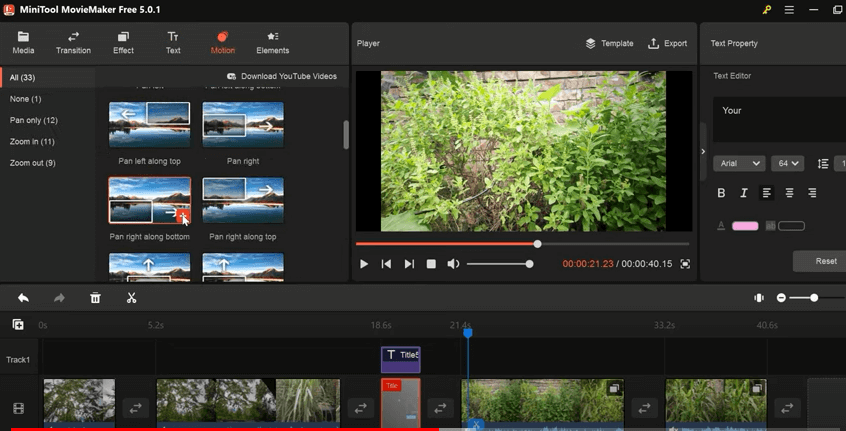Delete the selected clip
Image resolution: width=846 pixels, height=431 pixels.
[95, 298]
